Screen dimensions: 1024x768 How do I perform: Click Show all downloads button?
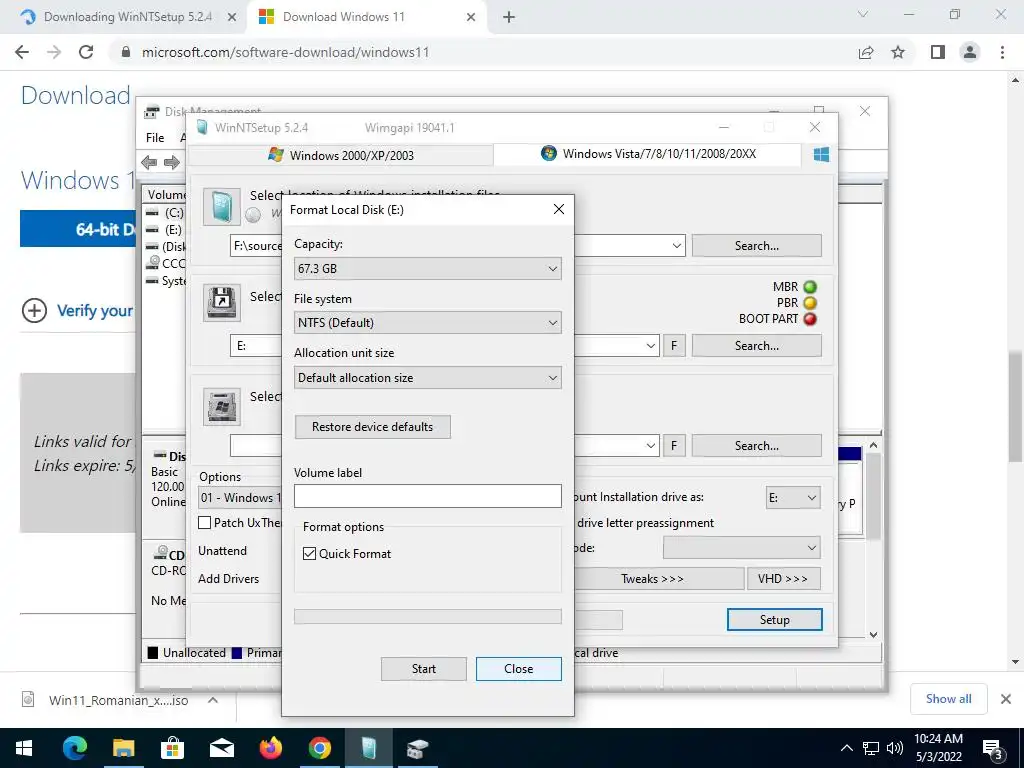(x=948, y=699)
